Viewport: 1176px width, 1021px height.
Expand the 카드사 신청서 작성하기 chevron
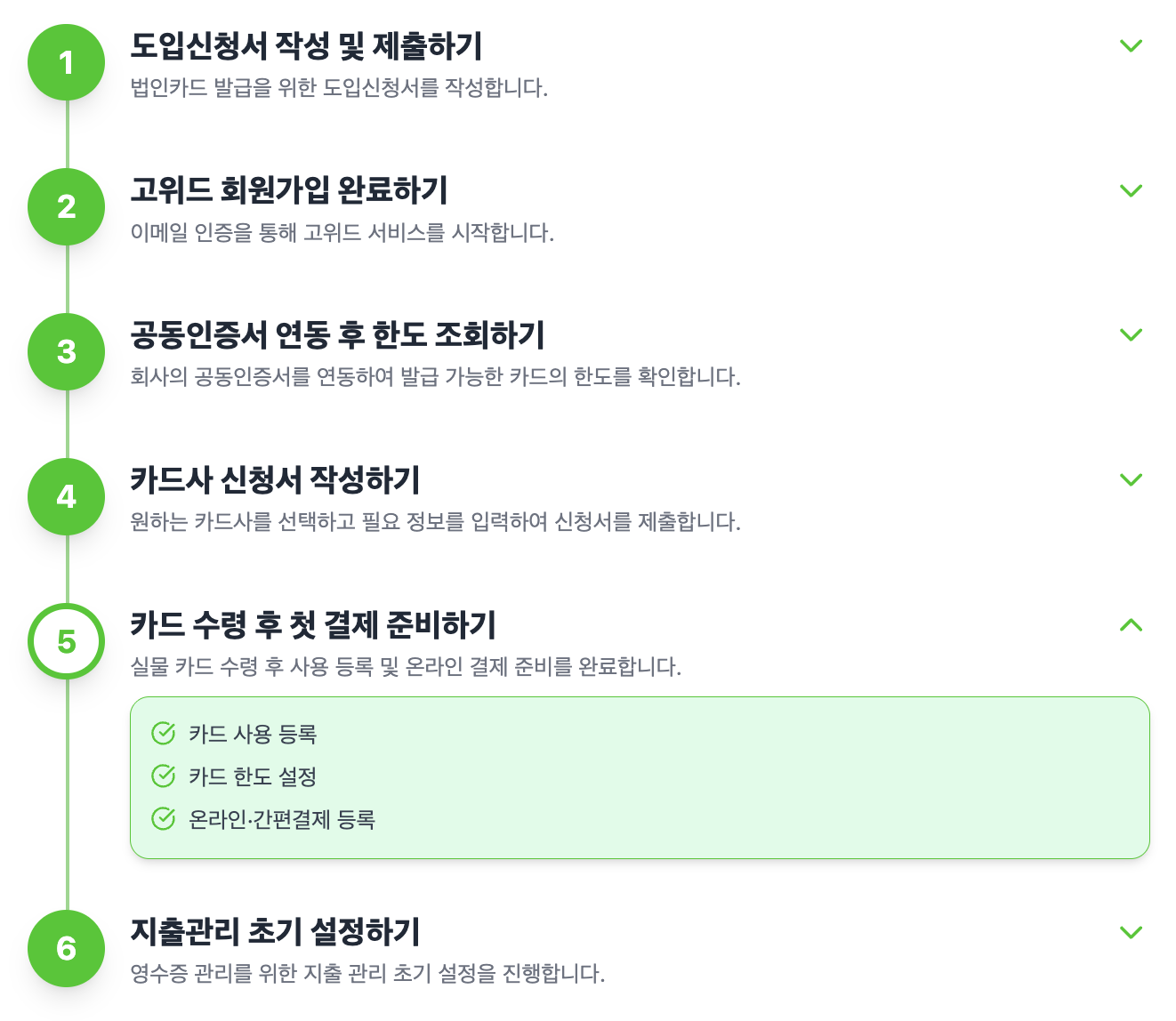point(1131,480)
